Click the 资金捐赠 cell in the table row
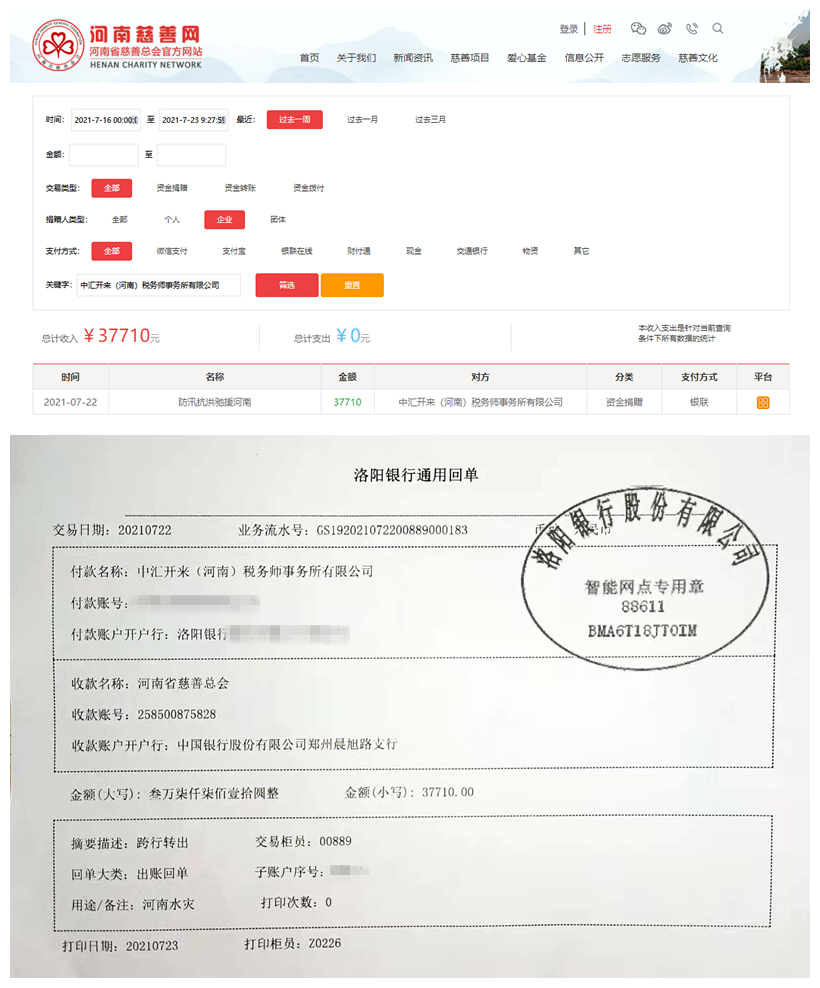 (x=624, y=403)
